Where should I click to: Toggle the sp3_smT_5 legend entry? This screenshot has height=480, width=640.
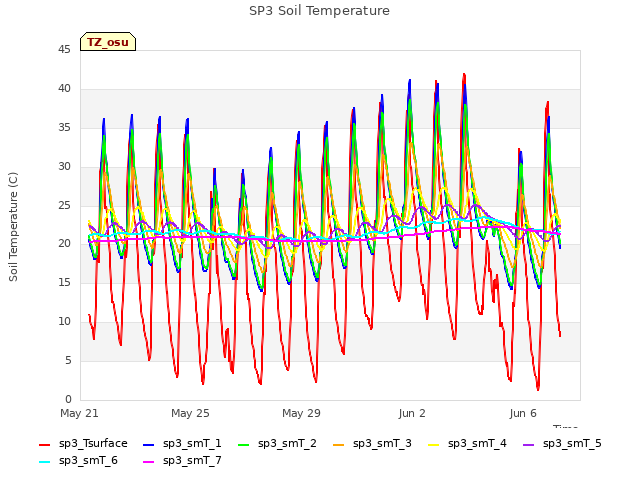click(562, 444)
